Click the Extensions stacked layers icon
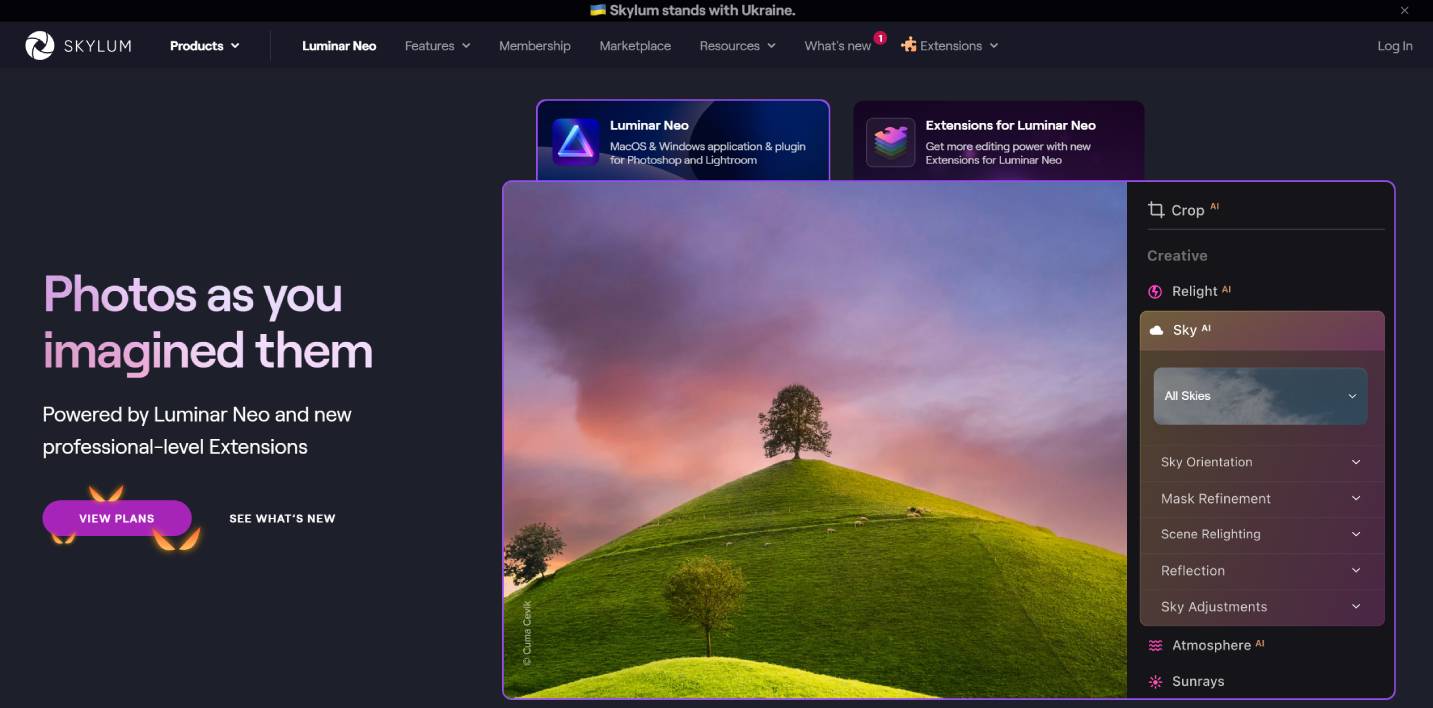Viewport: 1433px width, 708px height. pyautogui.click(x=890, y=142)
